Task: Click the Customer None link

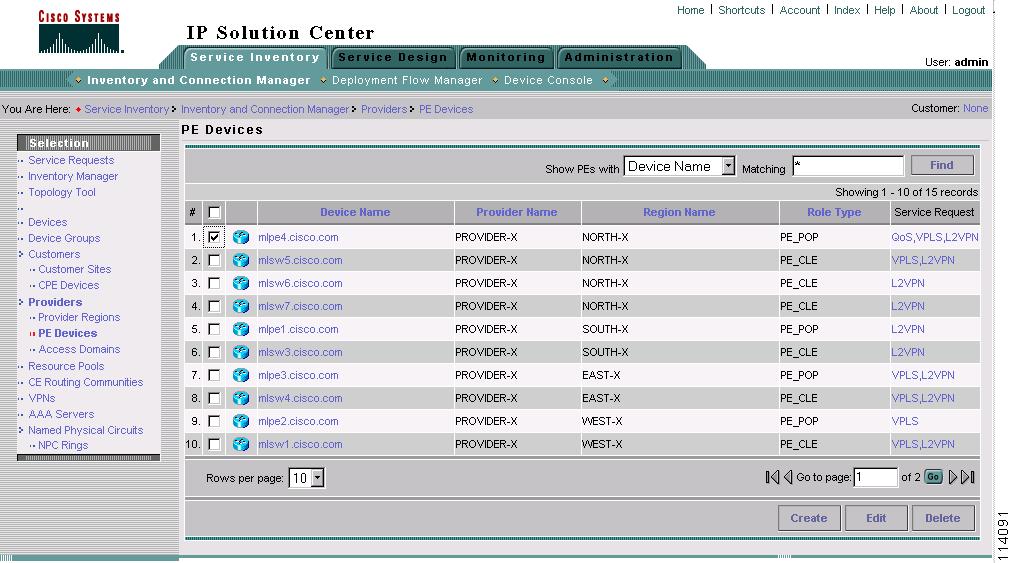Action: coord(975,108)
